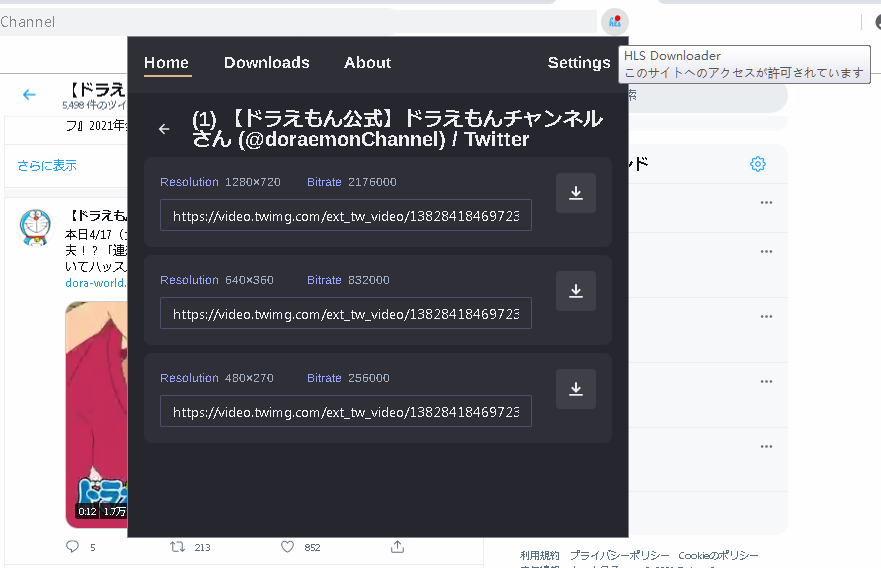Open the 利用規約 terms link

point(539,556)
